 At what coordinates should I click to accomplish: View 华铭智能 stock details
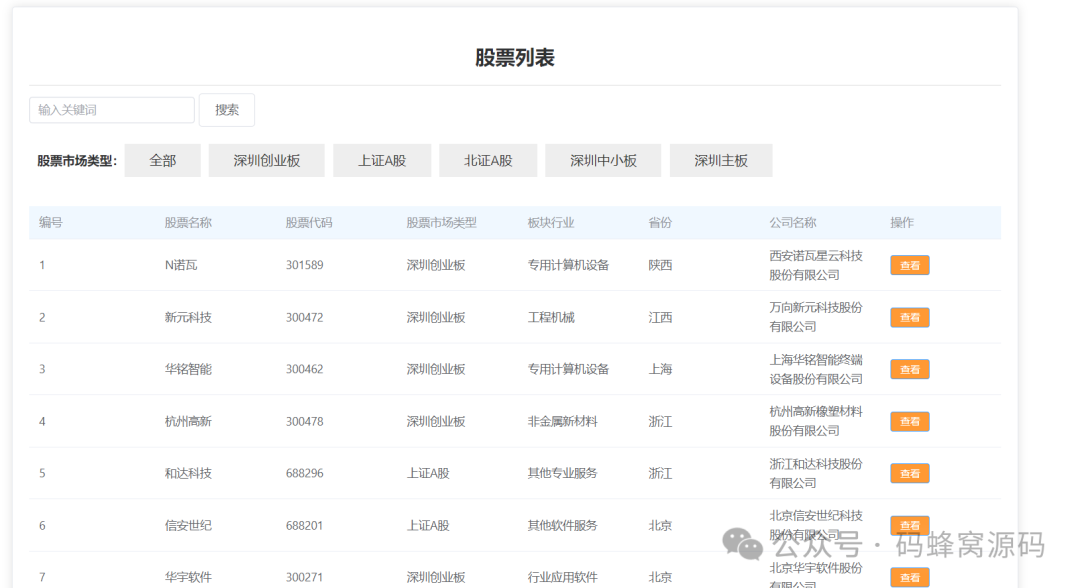coord(909,369)
